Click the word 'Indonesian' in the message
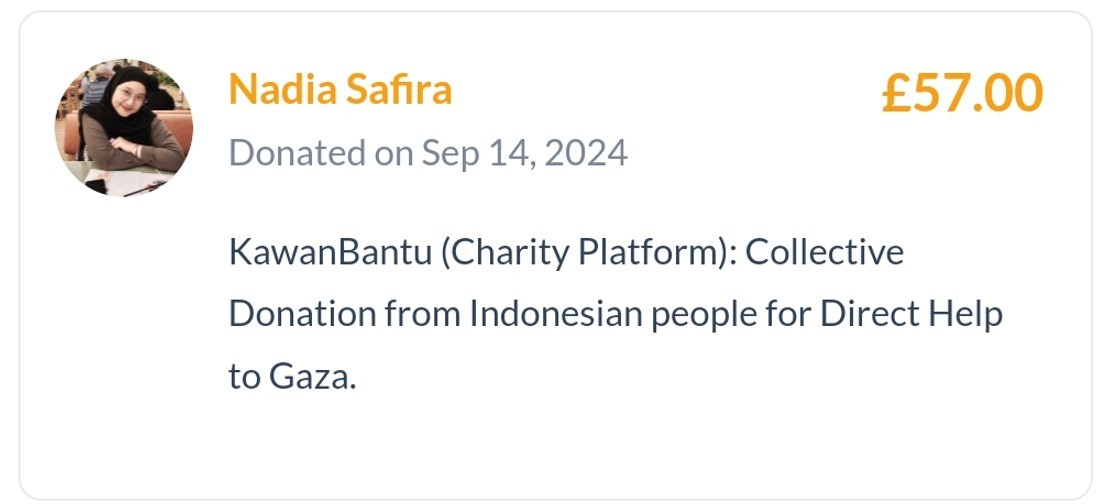Viewport: 1100px width, 504px height. (556, 315)
